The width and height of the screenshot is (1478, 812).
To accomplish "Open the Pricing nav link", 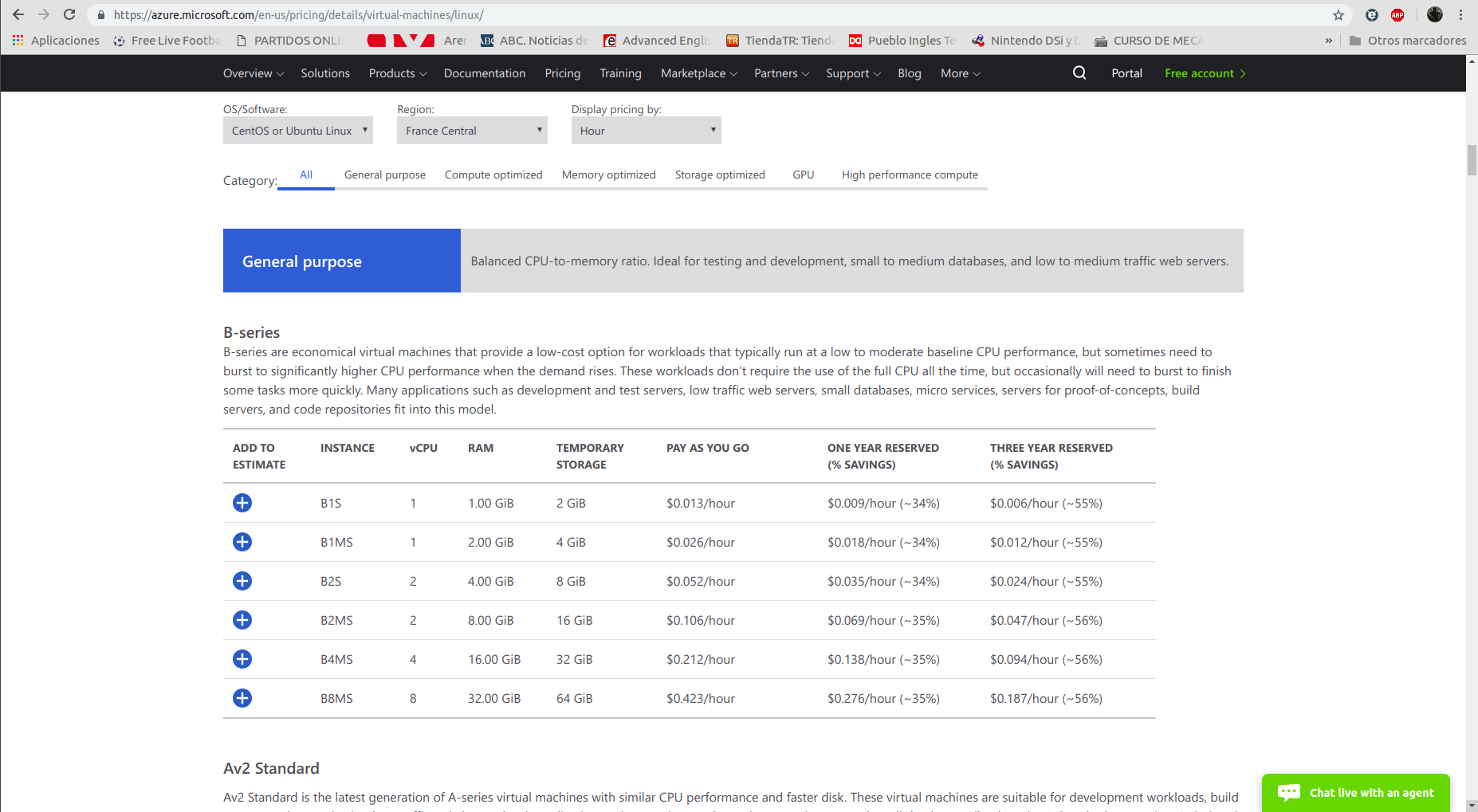I will coord(563,73).
